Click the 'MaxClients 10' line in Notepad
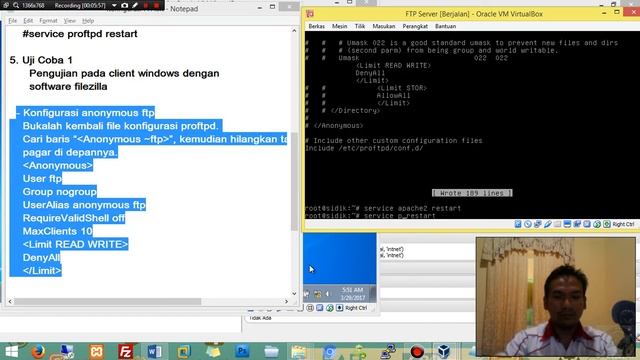This screenshot has width=640, height=360. (58, 231)
